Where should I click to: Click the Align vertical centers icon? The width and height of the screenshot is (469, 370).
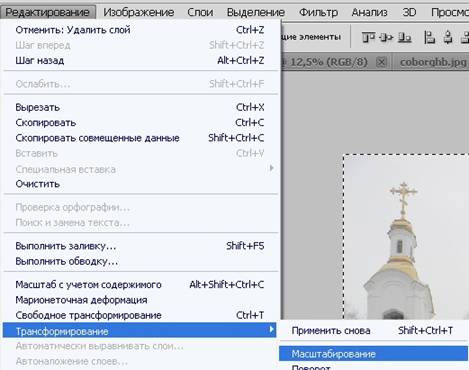tap(386, 37)
